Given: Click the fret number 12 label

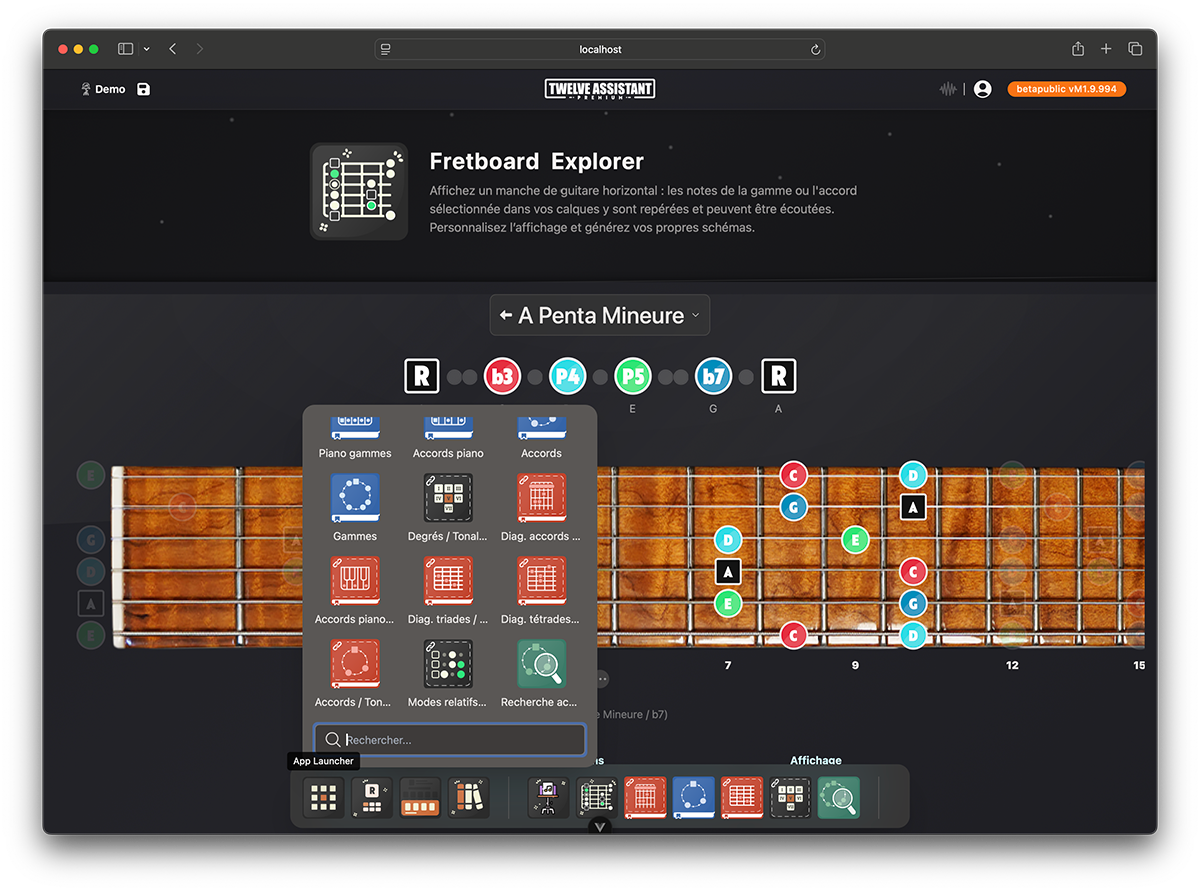Looking at the screenshot, I should point(1013,665).
